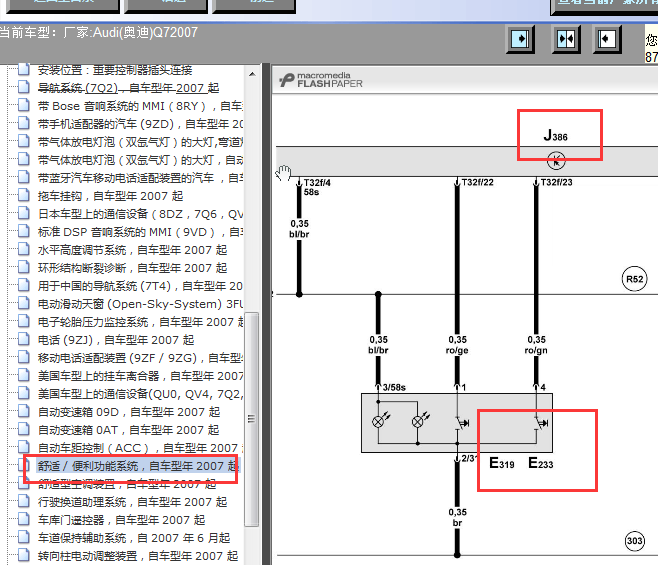658x565 pixels.
Task: Click the scroll-up arrow of the tree list
Action: click(252, 74)
